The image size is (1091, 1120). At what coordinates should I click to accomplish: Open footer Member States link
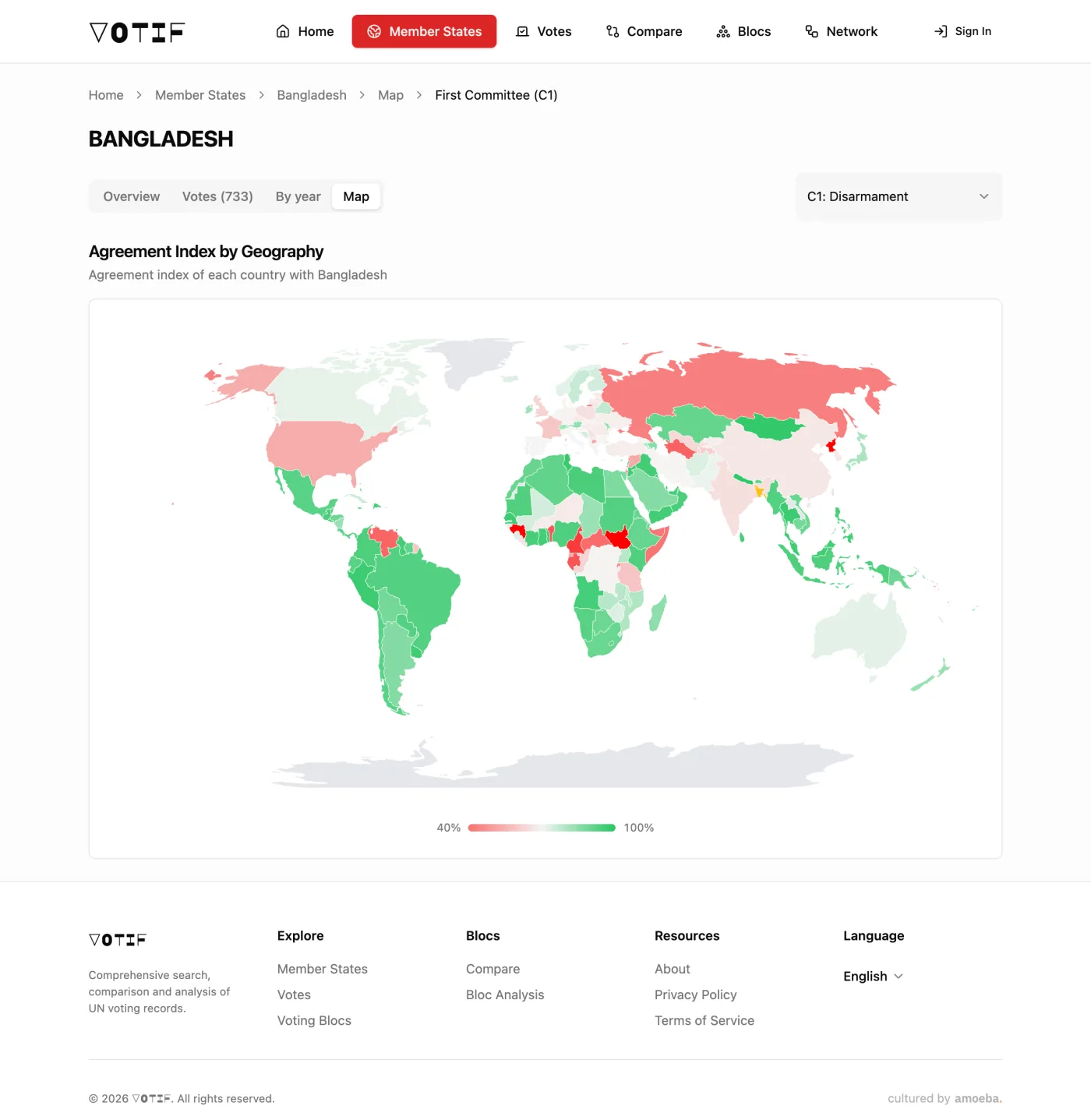(323, 969)
